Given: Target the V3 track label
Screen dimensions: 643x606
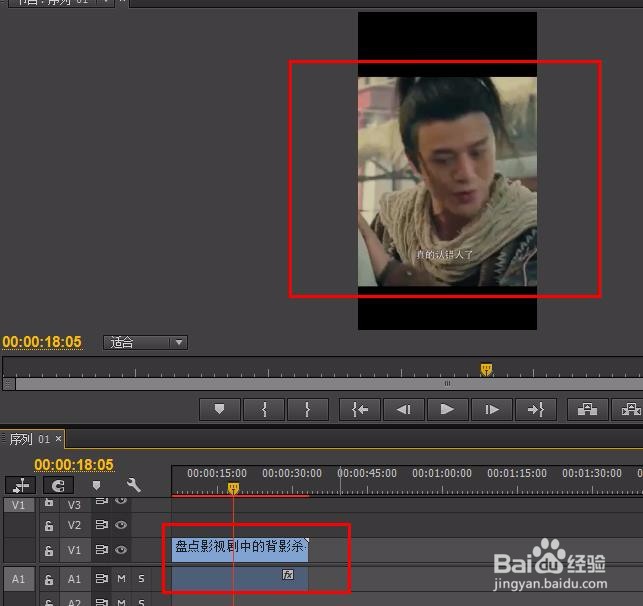Looking at the screenshot, I should click(74, 505).
